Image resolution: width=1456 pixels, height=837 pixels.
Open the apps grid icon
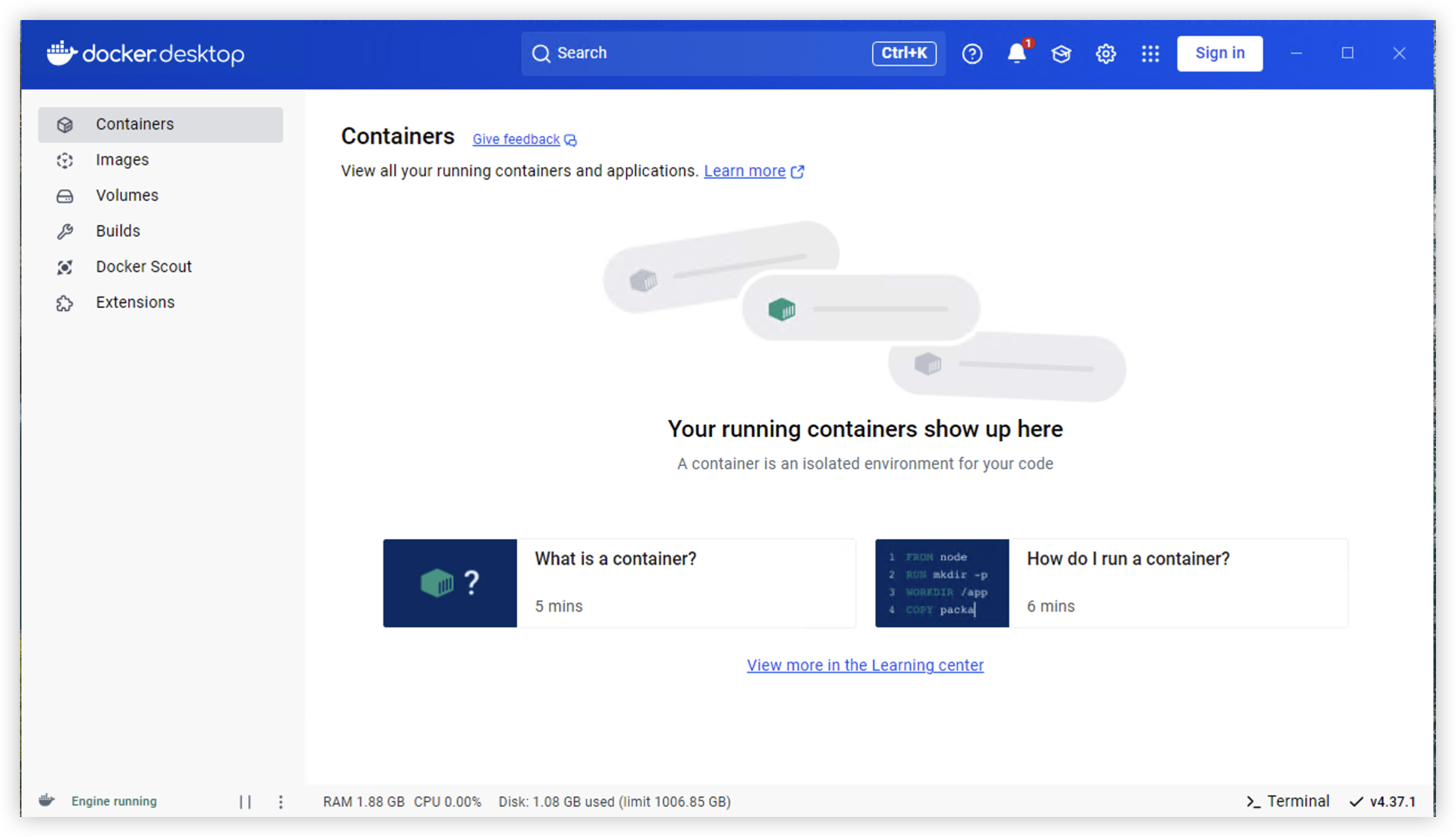pos(1150,54)
